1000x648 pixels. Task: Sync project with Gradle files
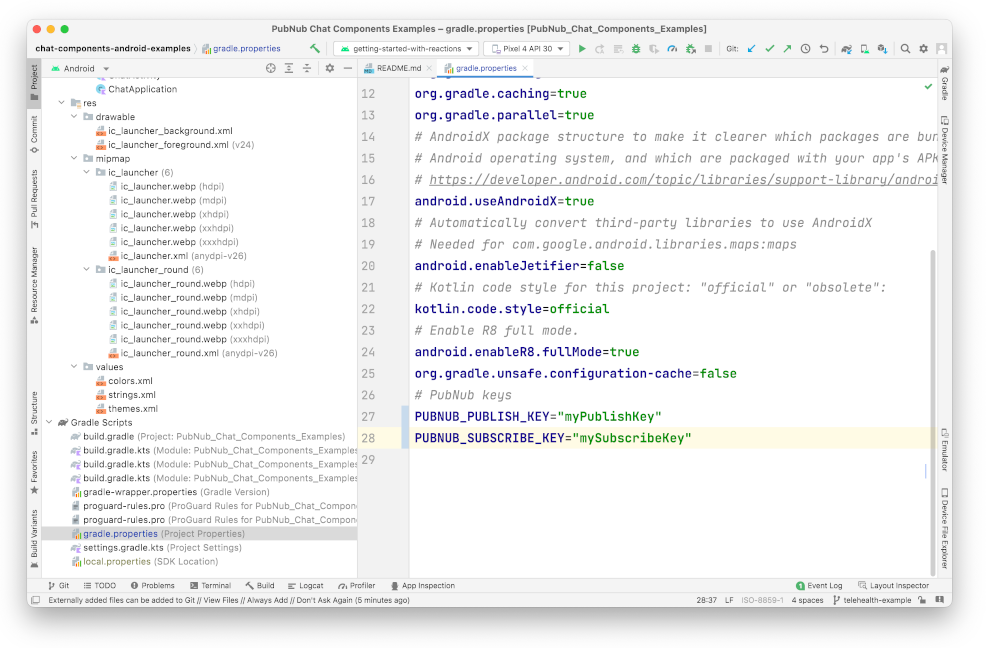coord(847,47)
